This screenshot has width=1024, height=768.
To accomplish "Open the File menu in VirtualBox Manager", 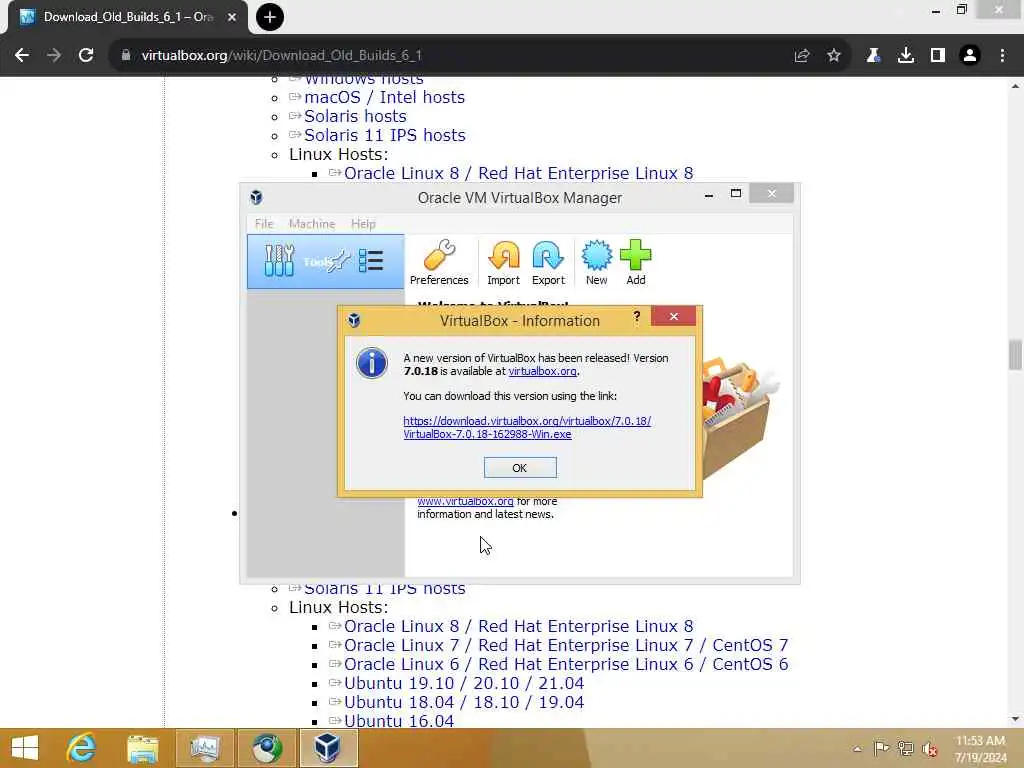I will pyautogui.click(x=264, y=224).
